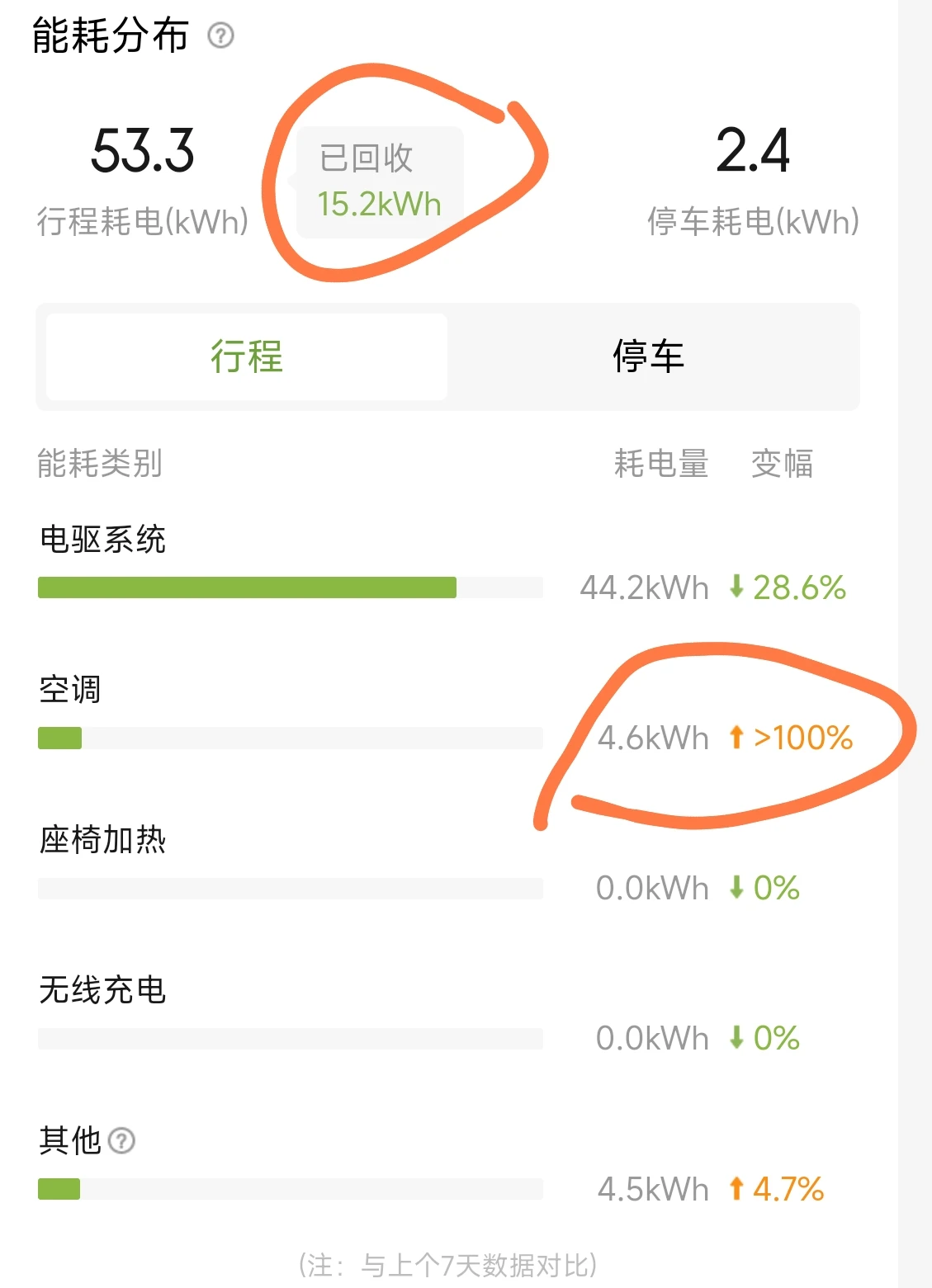Open the 座椅加热 row label
The height and width of the screenshot is (1288, 932).
102,840
